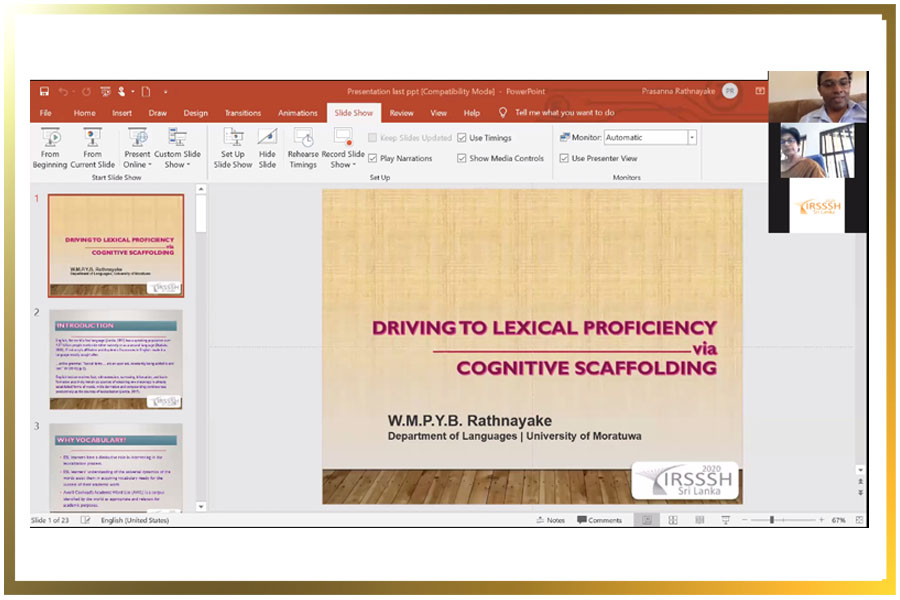The width and height of the screenshot is (900, 600).
Task: Click the Start From Beginning quick access icon
Action: tap(105, 91)
